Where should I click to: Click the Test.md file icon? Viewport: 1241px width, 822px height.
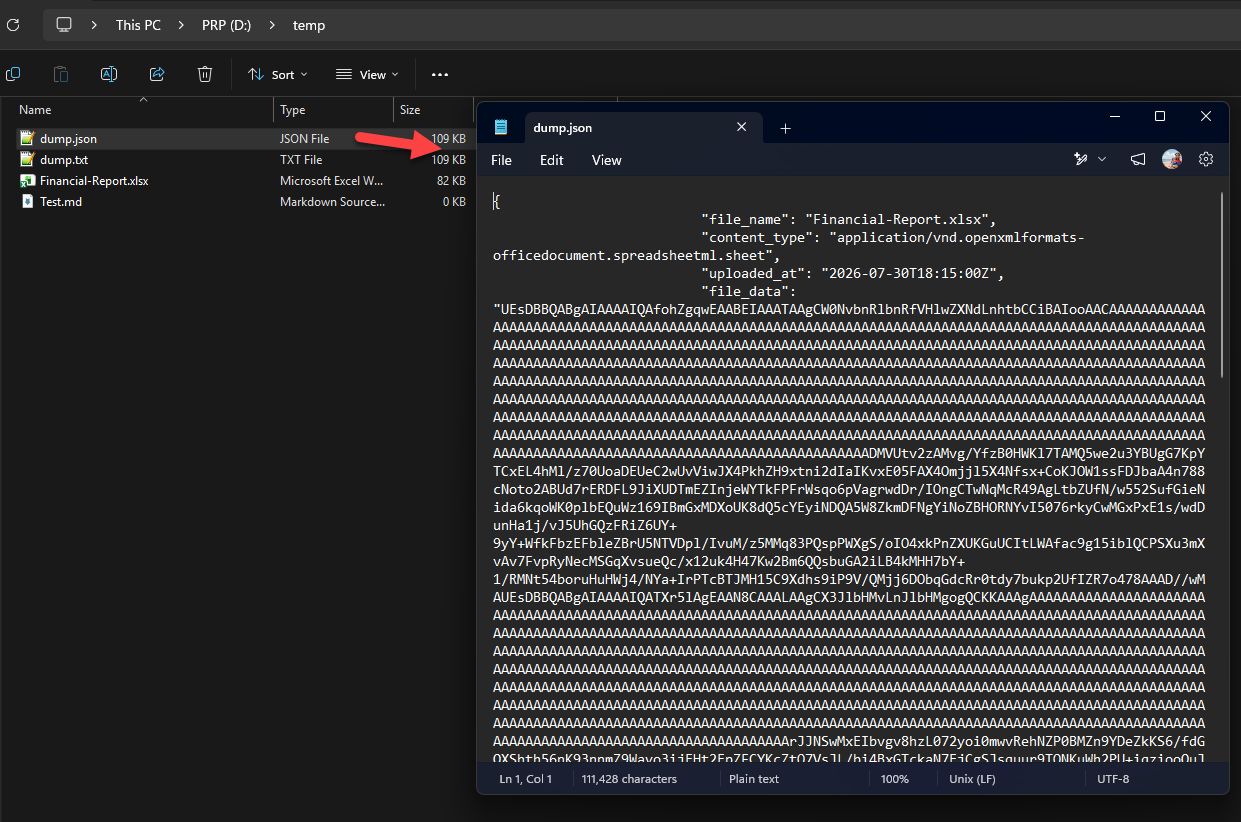coord(28,202)
